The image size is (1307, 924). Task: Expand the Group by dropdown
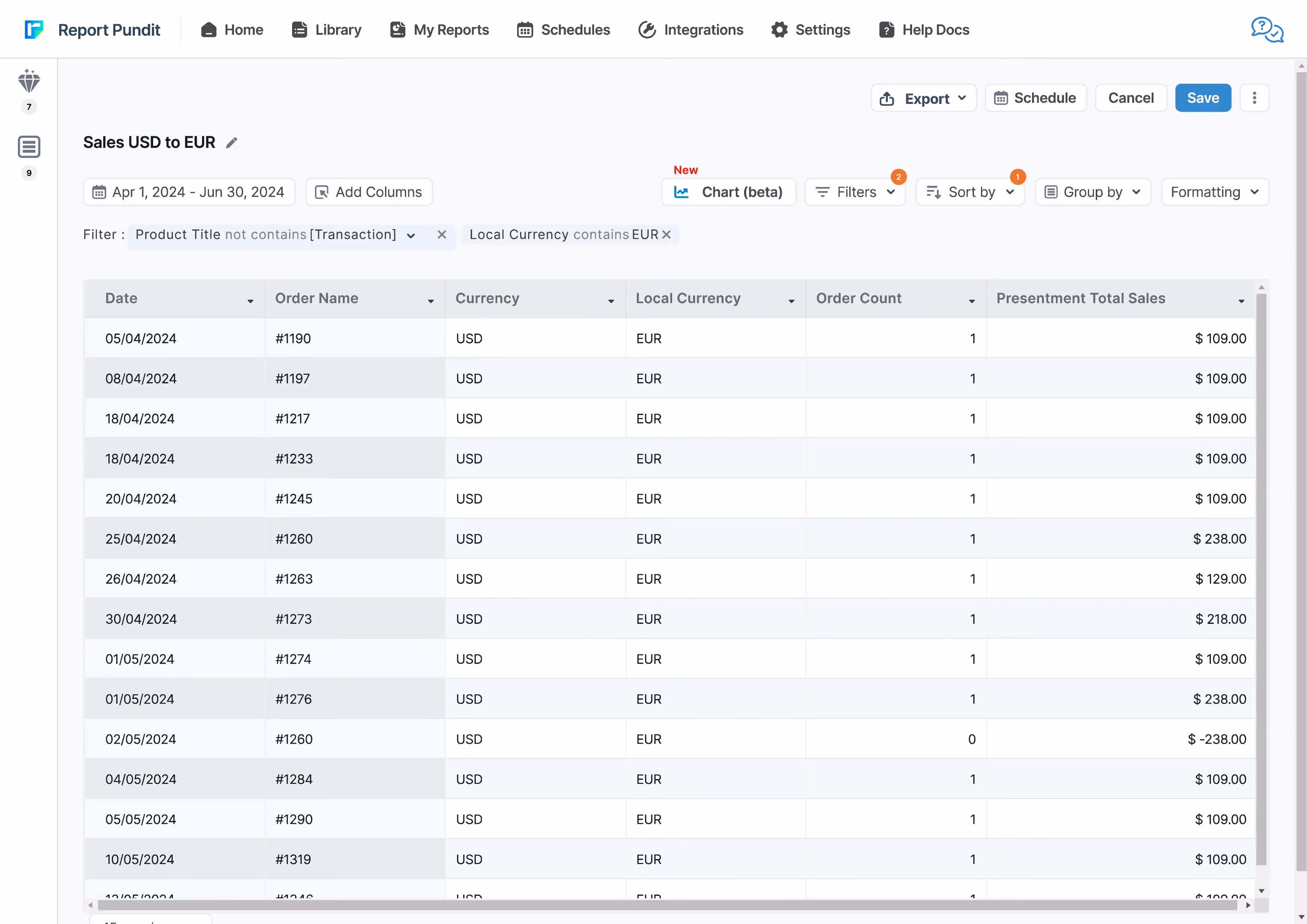[x=1093, y=192]
